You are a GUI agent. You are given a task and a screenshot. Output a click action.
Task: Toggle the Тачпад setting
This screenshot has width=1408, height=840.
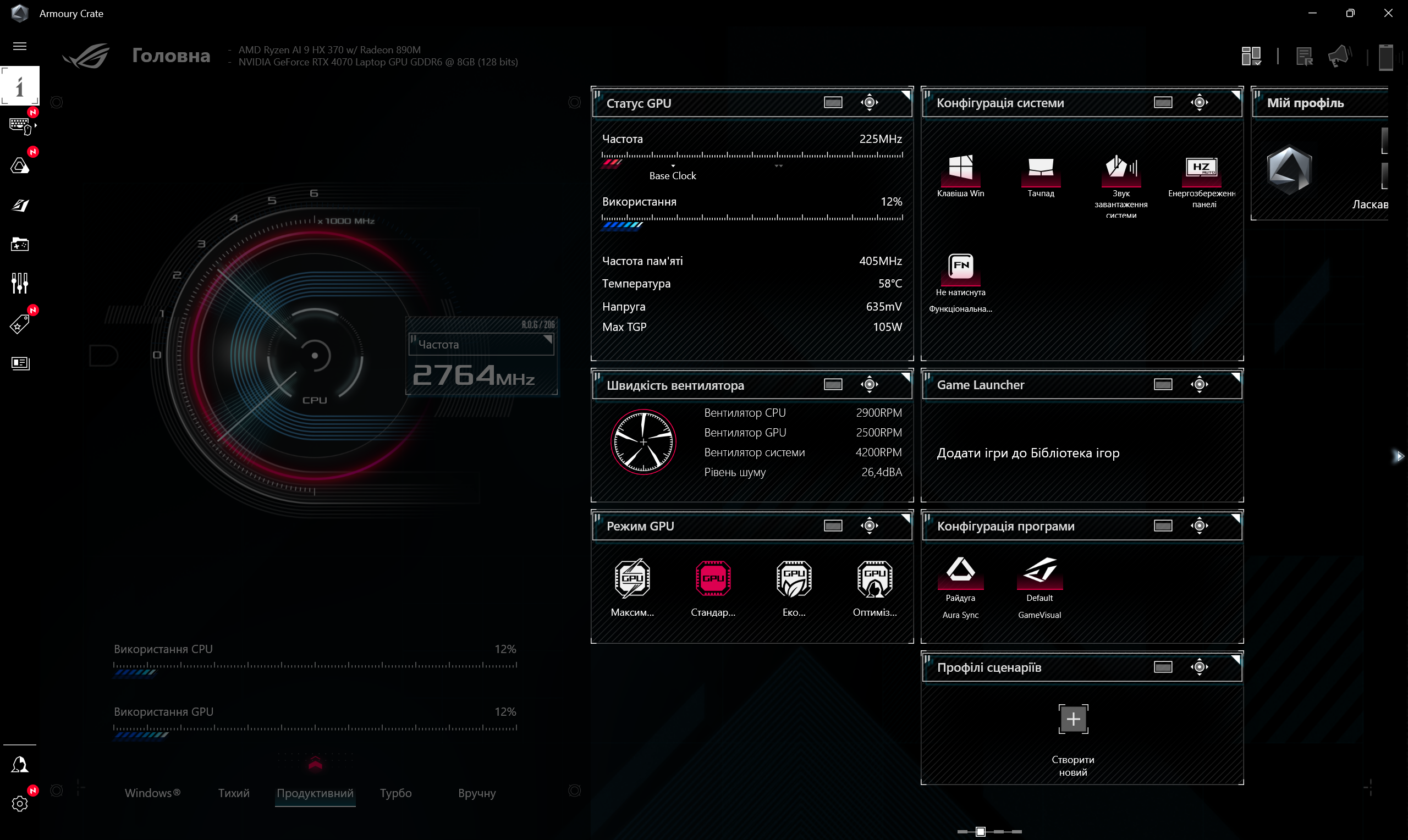point(1041,171)
